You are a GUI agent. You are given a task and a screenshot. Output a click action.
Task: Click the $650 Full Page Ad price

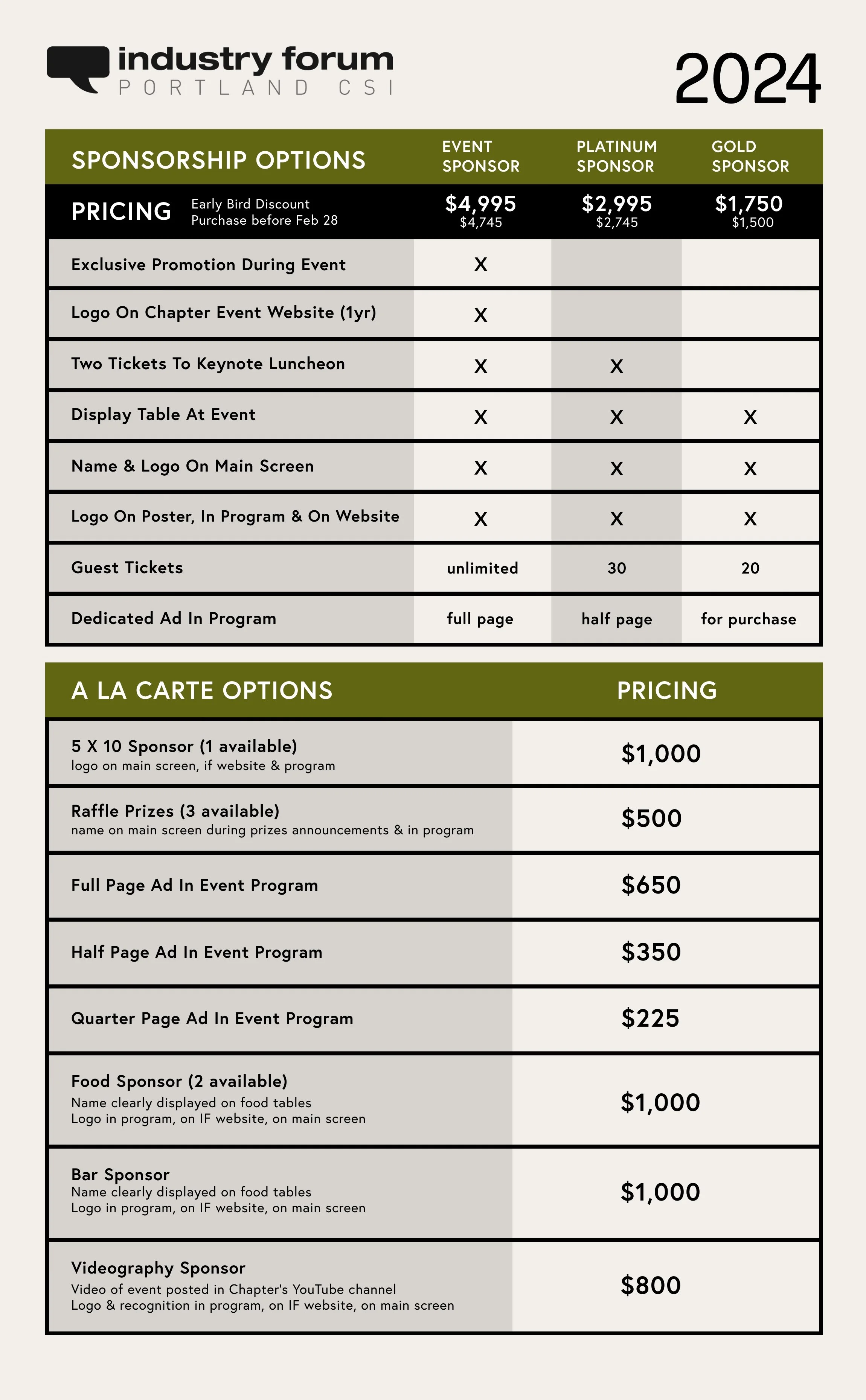click(x=651, y=885)
